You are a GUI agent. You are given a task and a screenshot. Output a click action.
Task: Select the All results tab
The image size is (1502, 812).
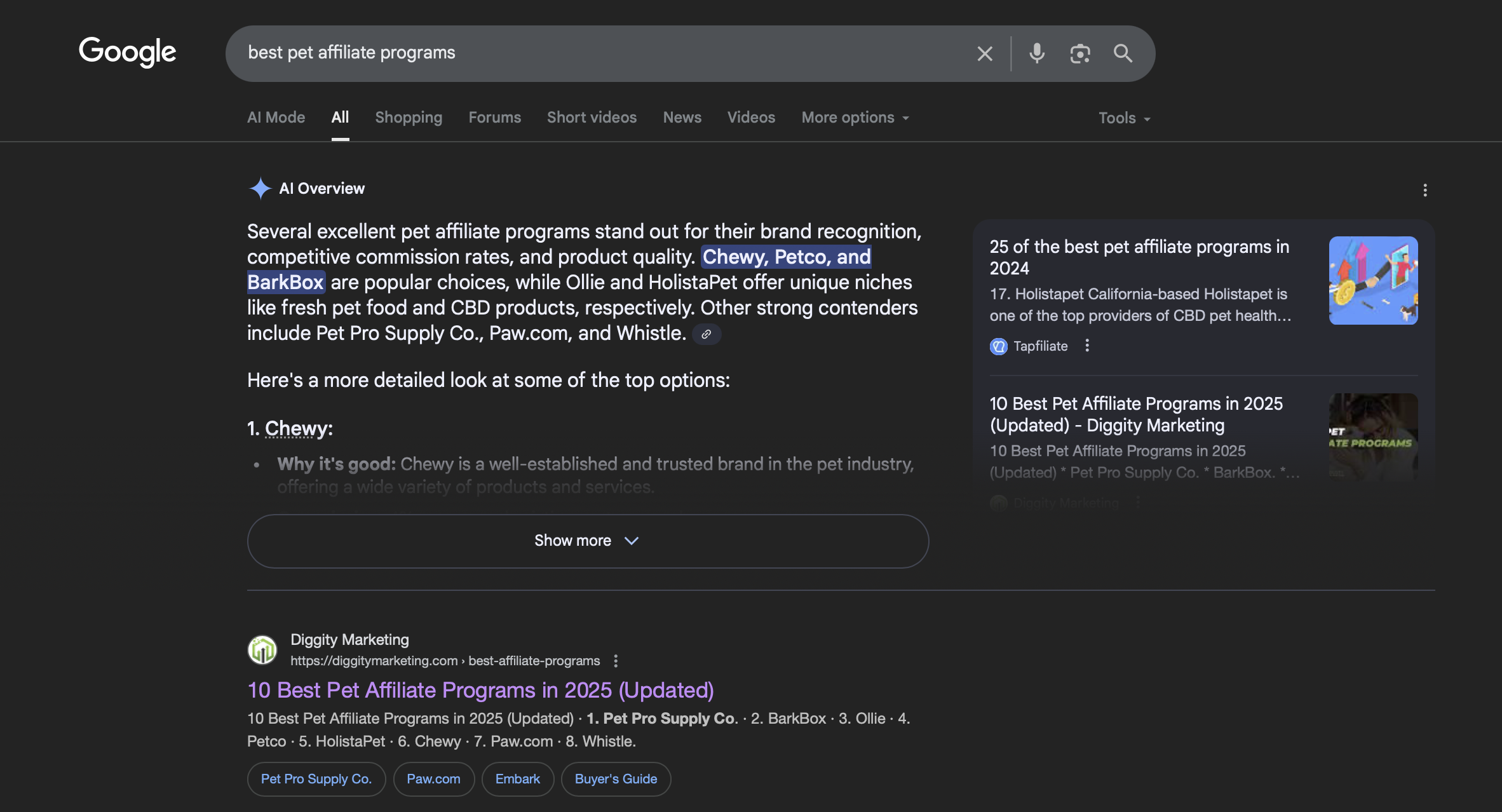coord(340,118)
